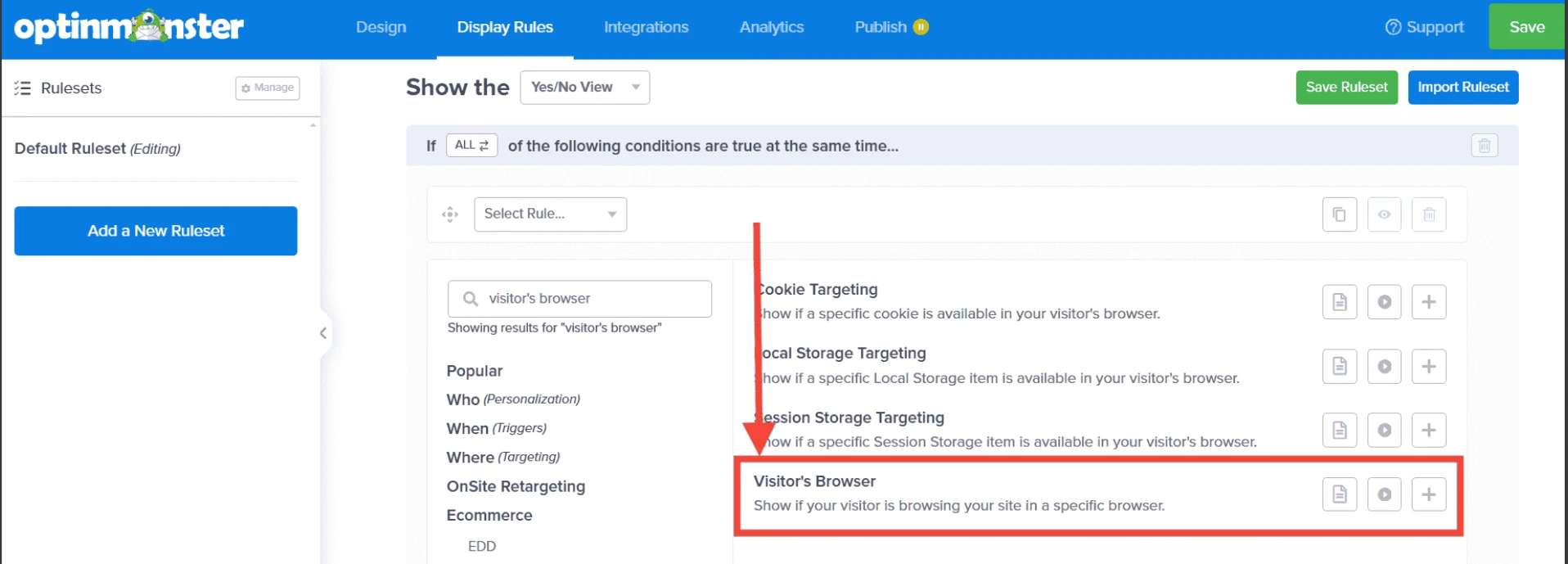Open Session Storage Targeting documentation icon
Image resolution: width=1568 pixels, height=564 pixels.
pyautogui.click(x=1340, y=430)
